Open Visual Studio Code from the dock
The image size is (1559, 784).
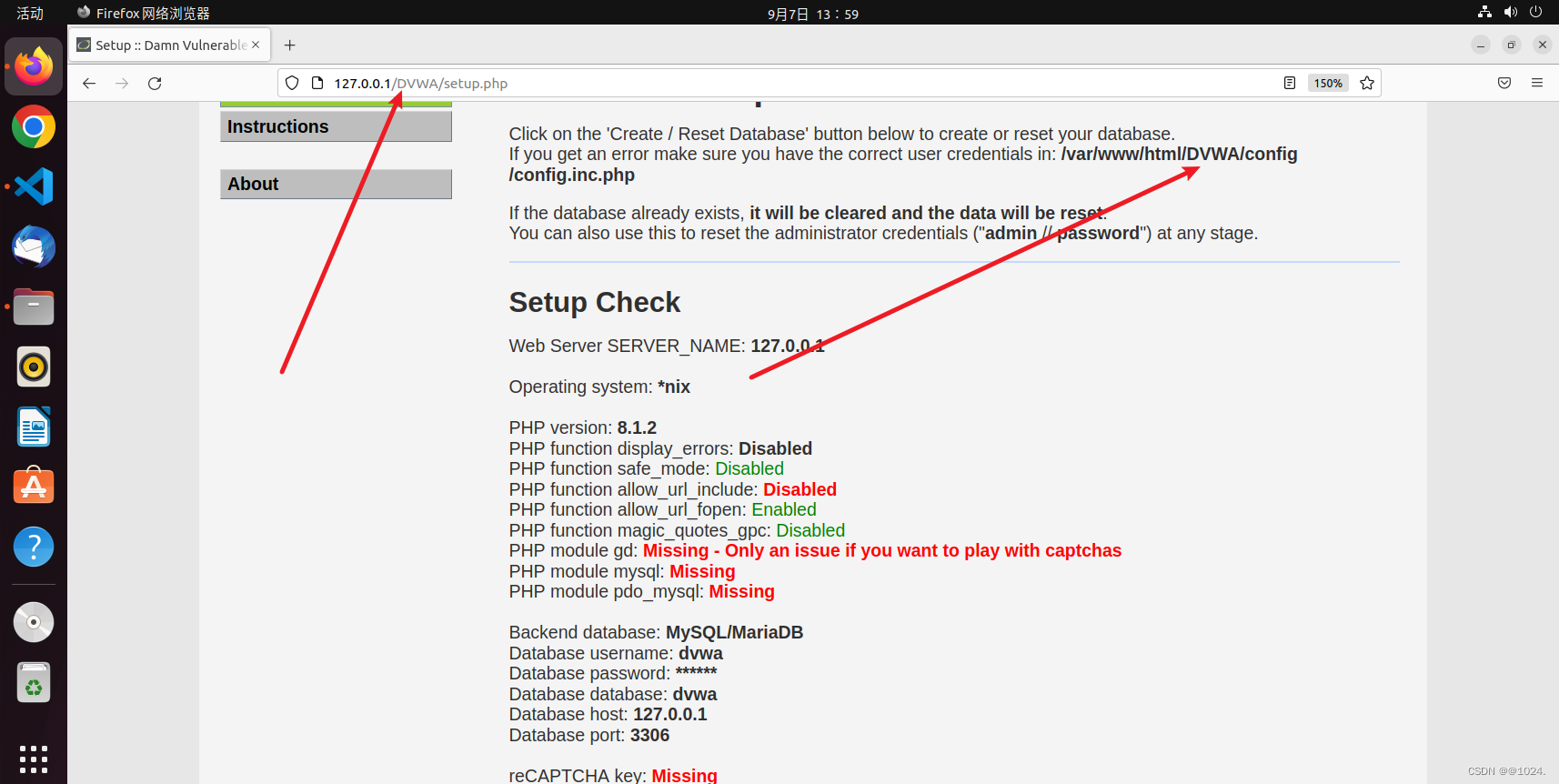(x=34, y=186)
